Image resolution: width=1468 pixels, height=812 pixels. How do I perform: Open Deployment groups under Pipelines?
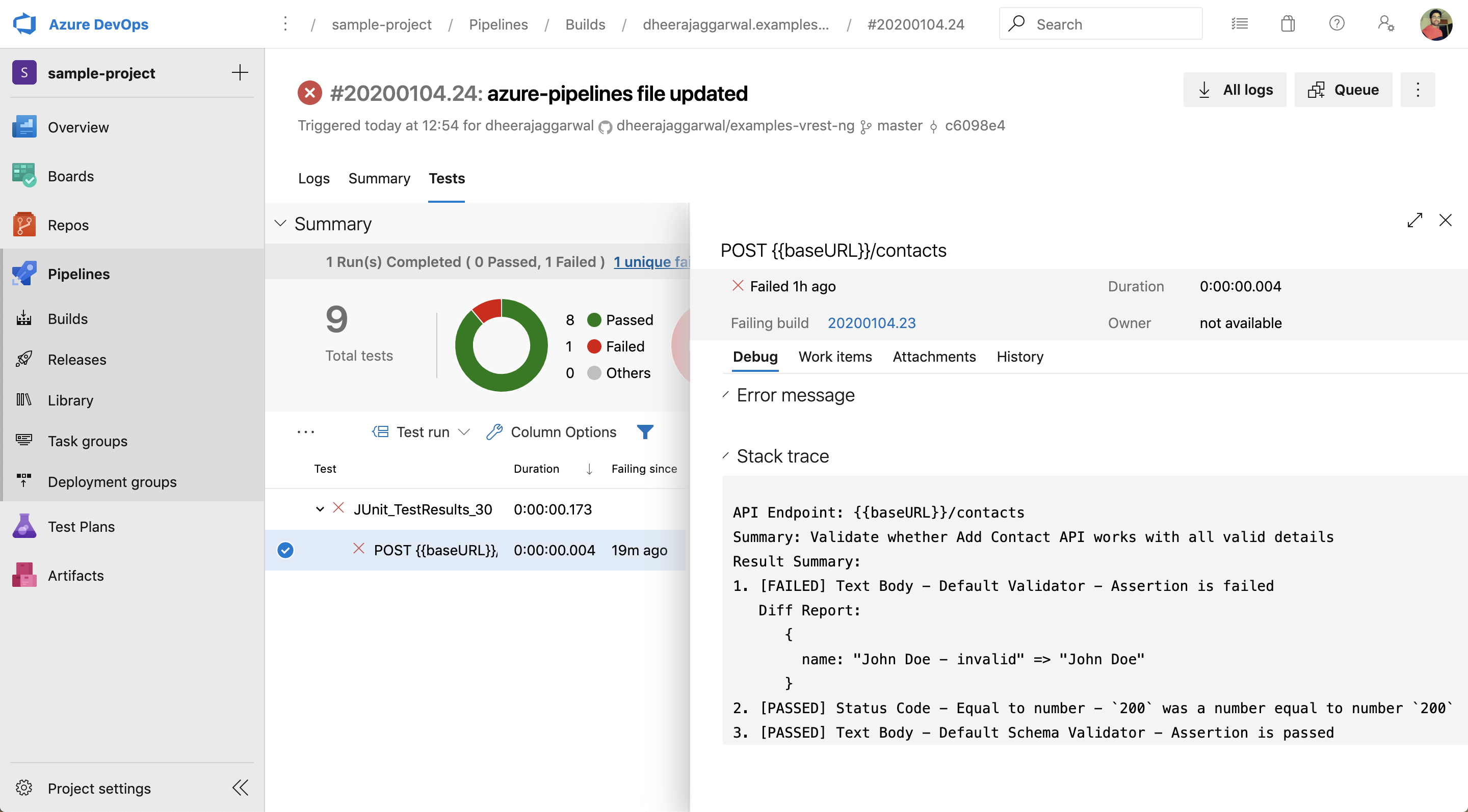pos(132,482)
